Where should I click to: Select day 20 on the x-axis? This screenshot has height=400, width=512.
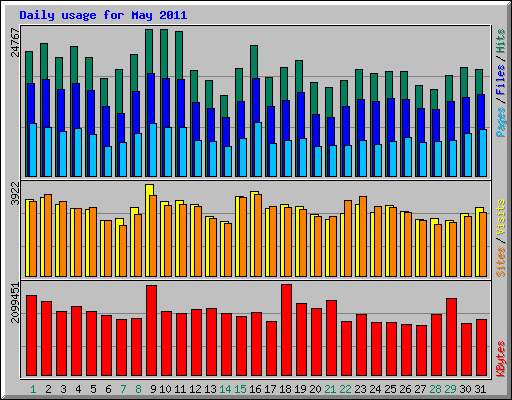(x=315, y=389)
